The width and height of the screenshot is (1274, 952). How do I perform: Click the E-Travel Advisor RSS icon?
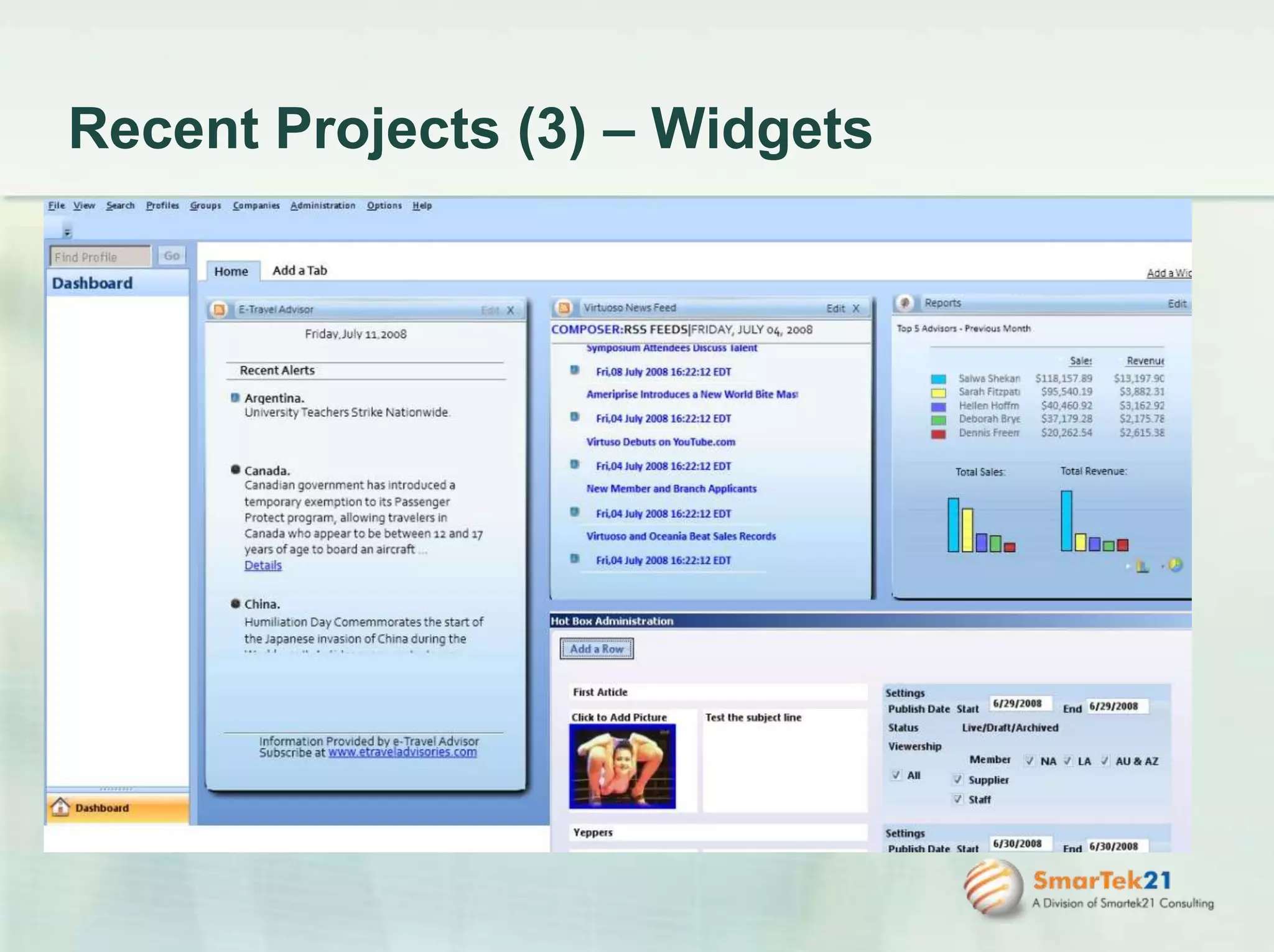tap(219, 310)
